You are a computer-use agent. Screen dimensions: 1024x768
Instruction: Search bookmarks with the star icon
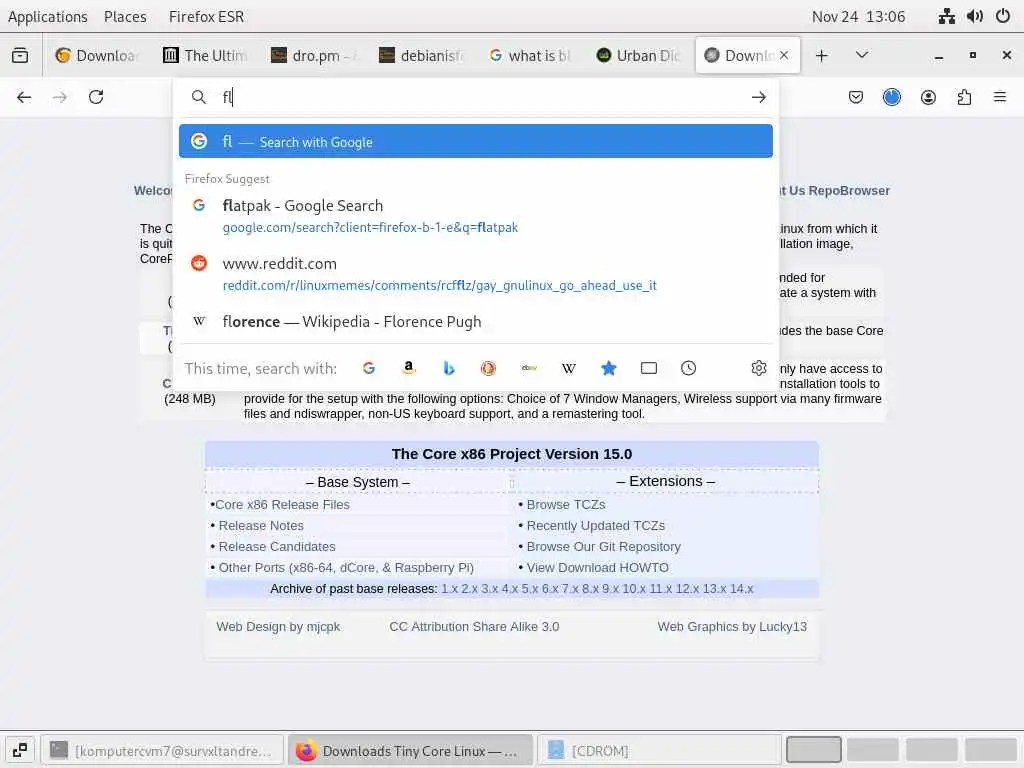(609, 368)
